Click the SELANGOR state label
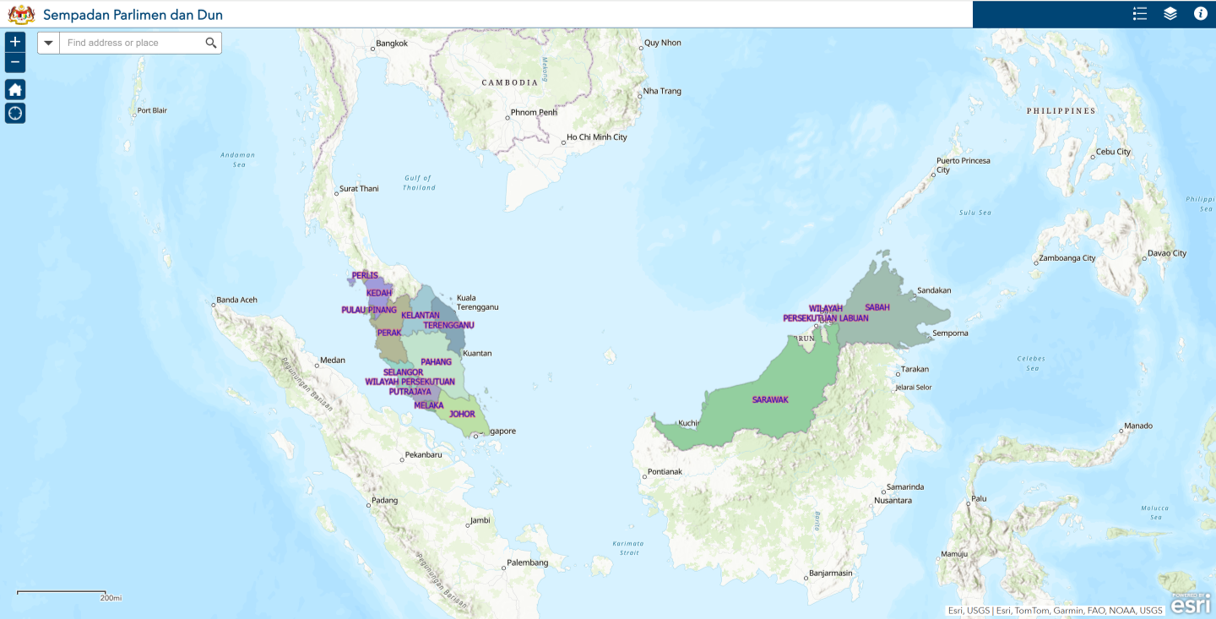 pos(403,373)
